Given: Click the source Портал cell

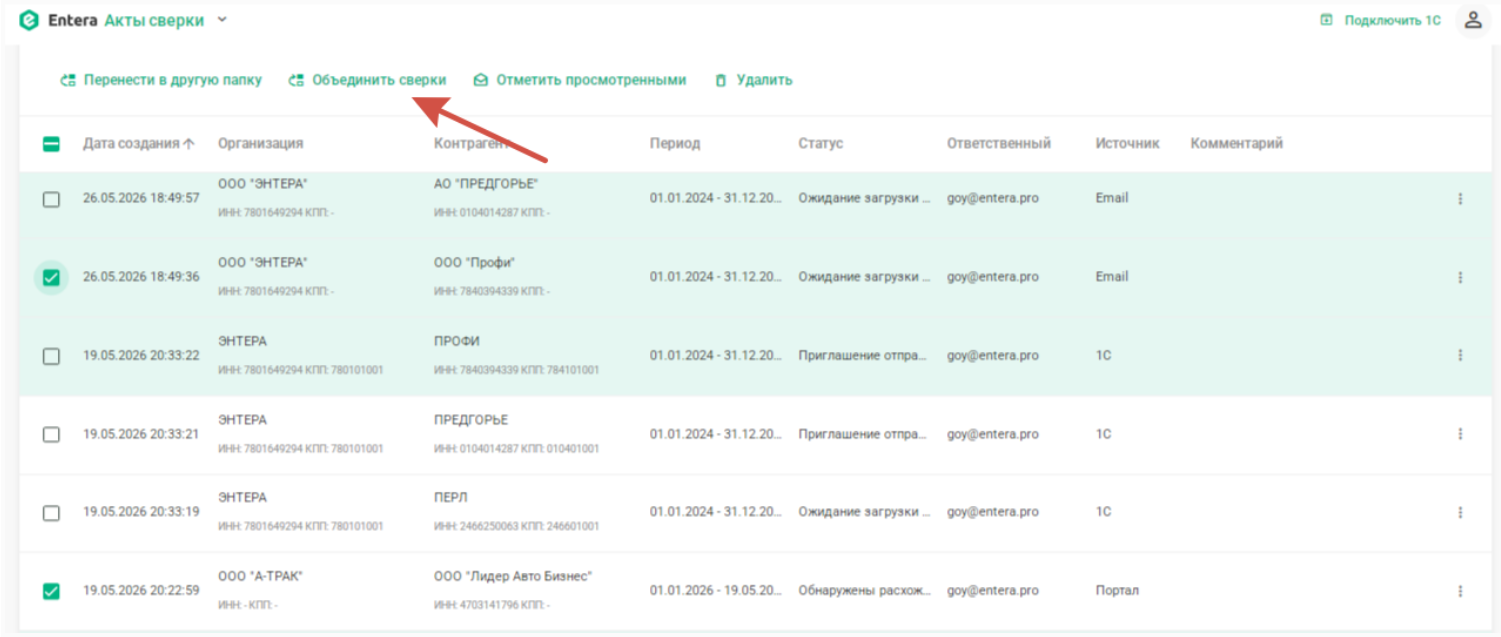Looking at the screenshot, I should (x=1116, y=591).
